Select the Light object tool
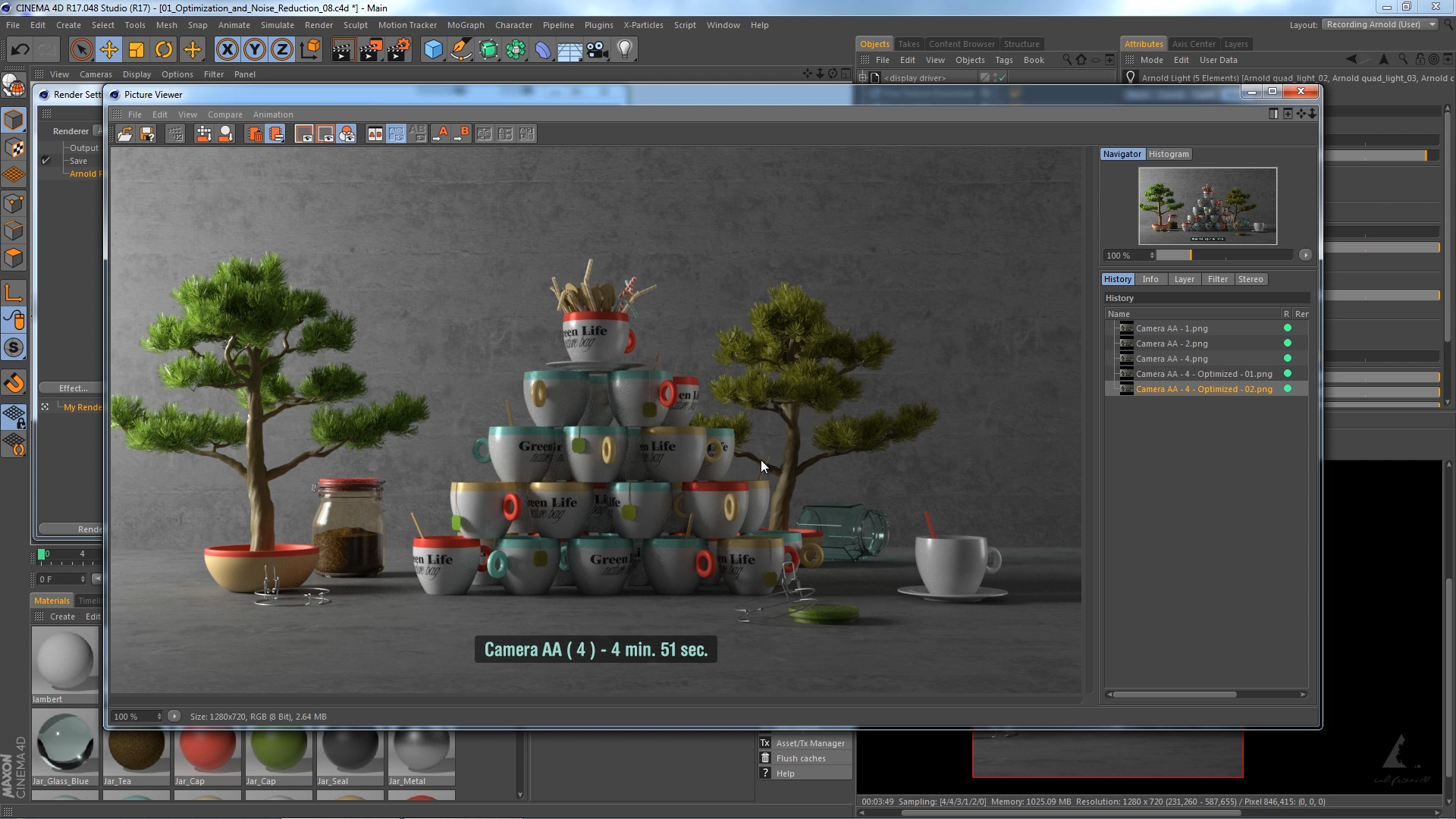 coord(624,49)
